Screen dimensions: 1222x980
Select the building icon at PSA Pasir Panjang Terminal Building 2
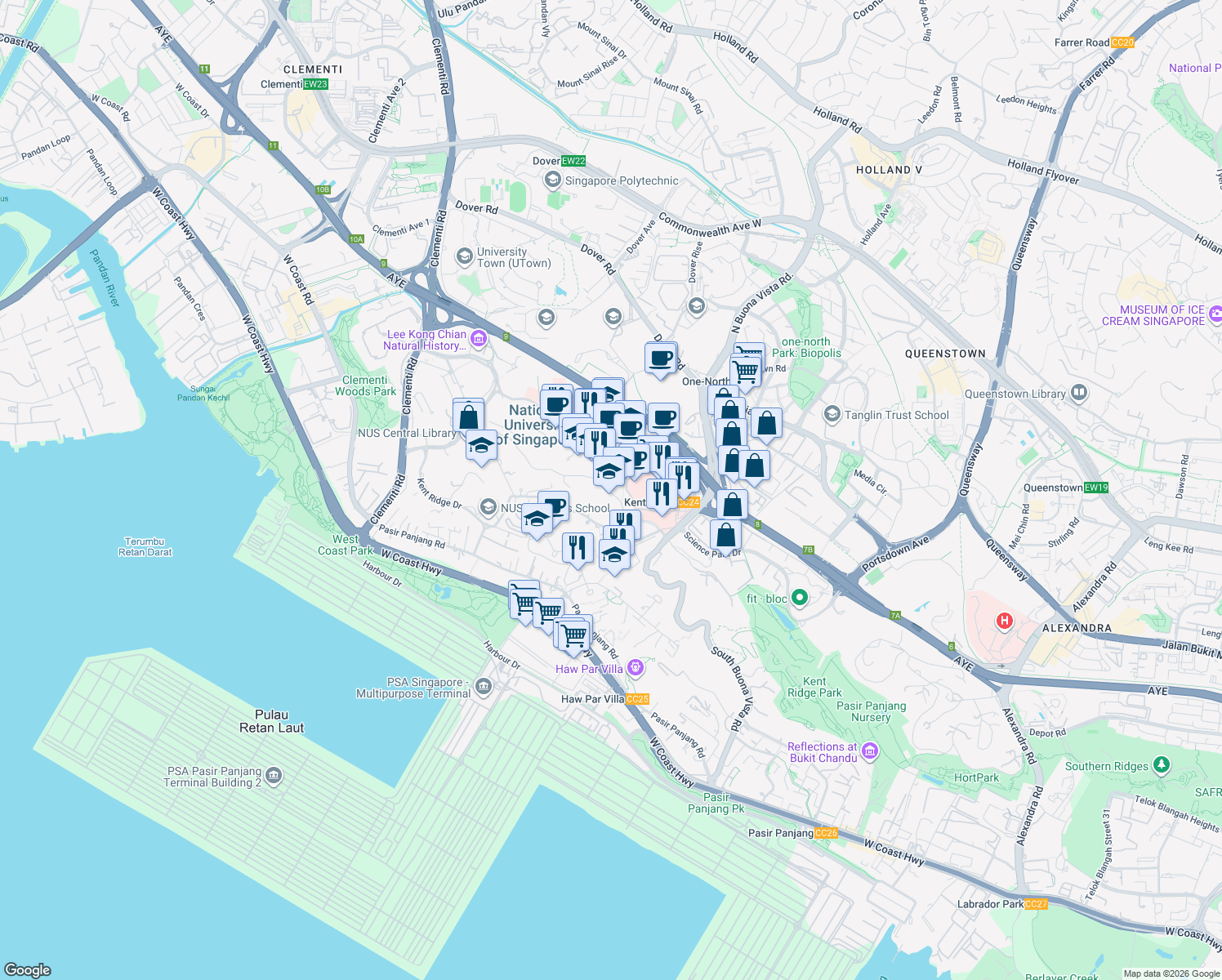[x=272, y=776]
